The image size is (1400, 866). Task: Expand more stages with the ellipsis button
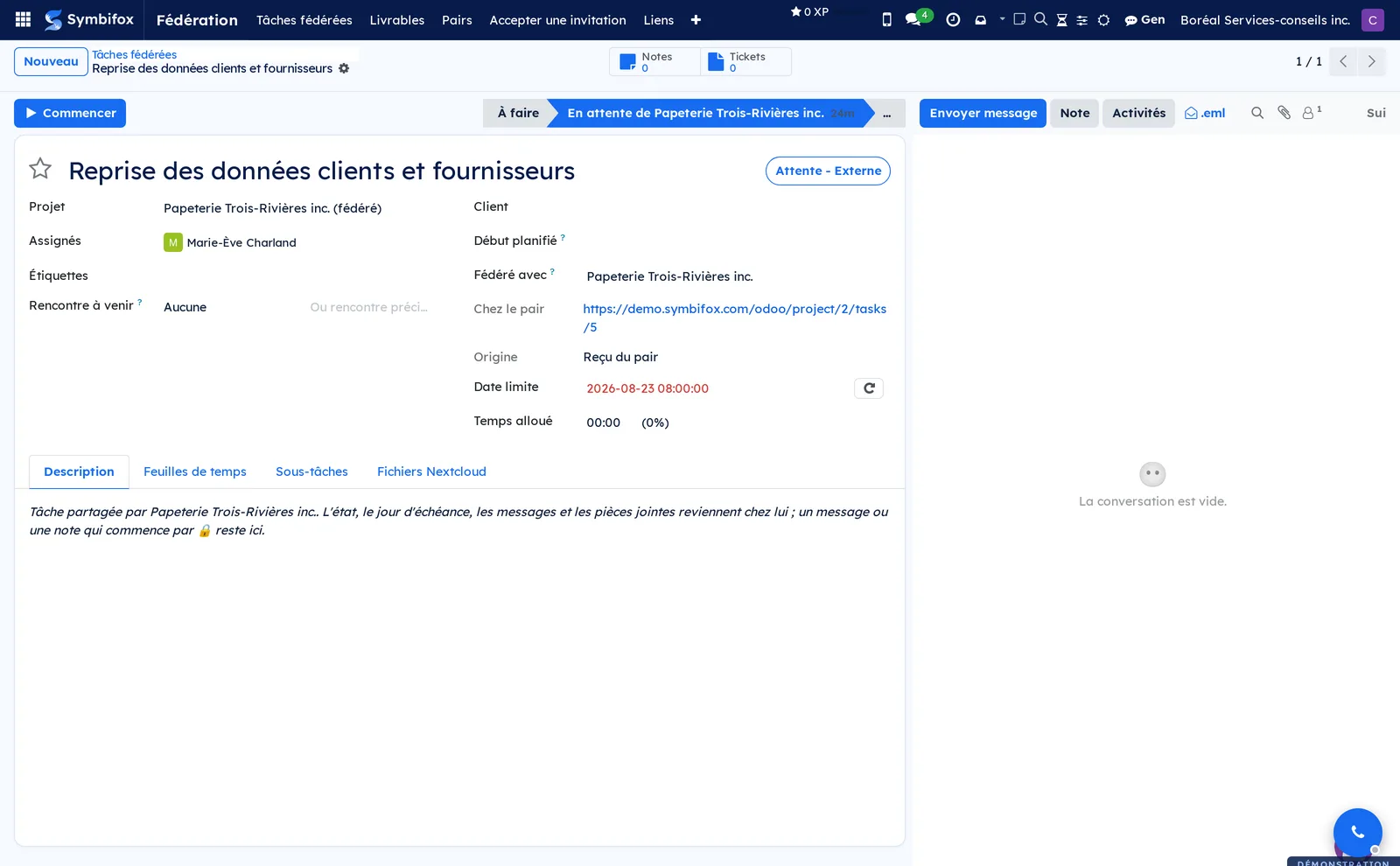(887, 113)
